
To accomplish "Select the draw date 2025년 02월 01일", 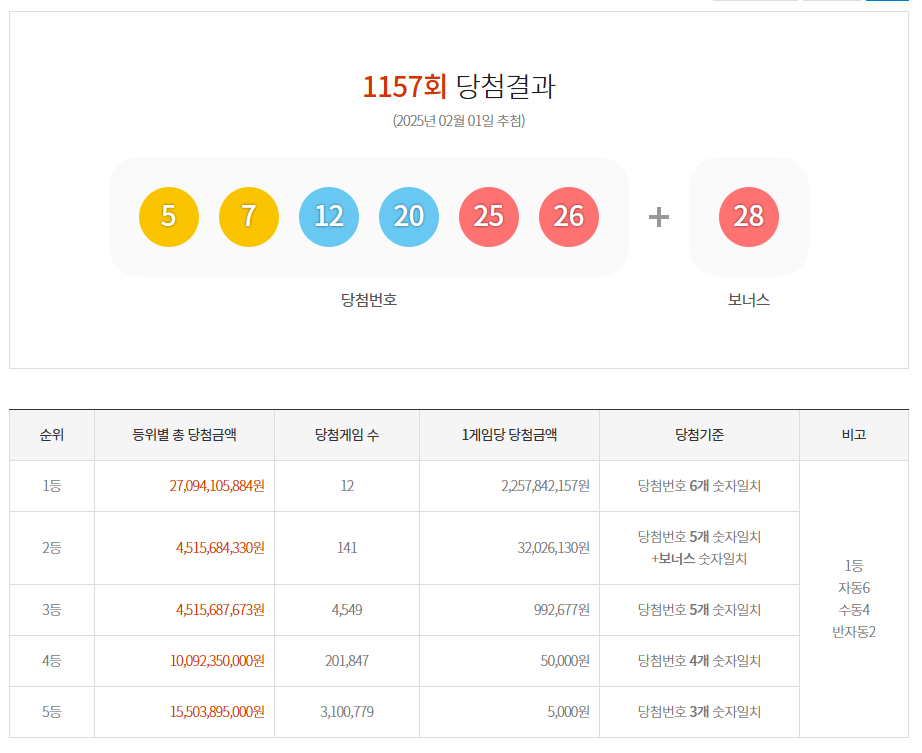I will 463,123.
